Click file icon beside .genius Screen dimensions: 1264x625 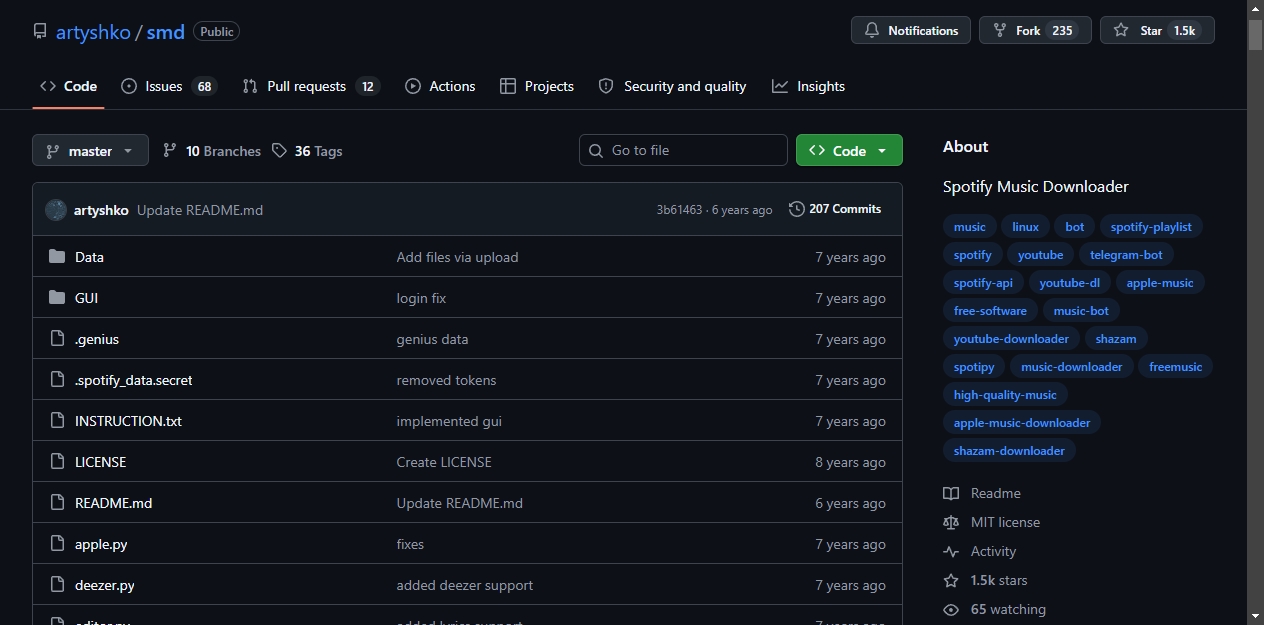[57, 339]
